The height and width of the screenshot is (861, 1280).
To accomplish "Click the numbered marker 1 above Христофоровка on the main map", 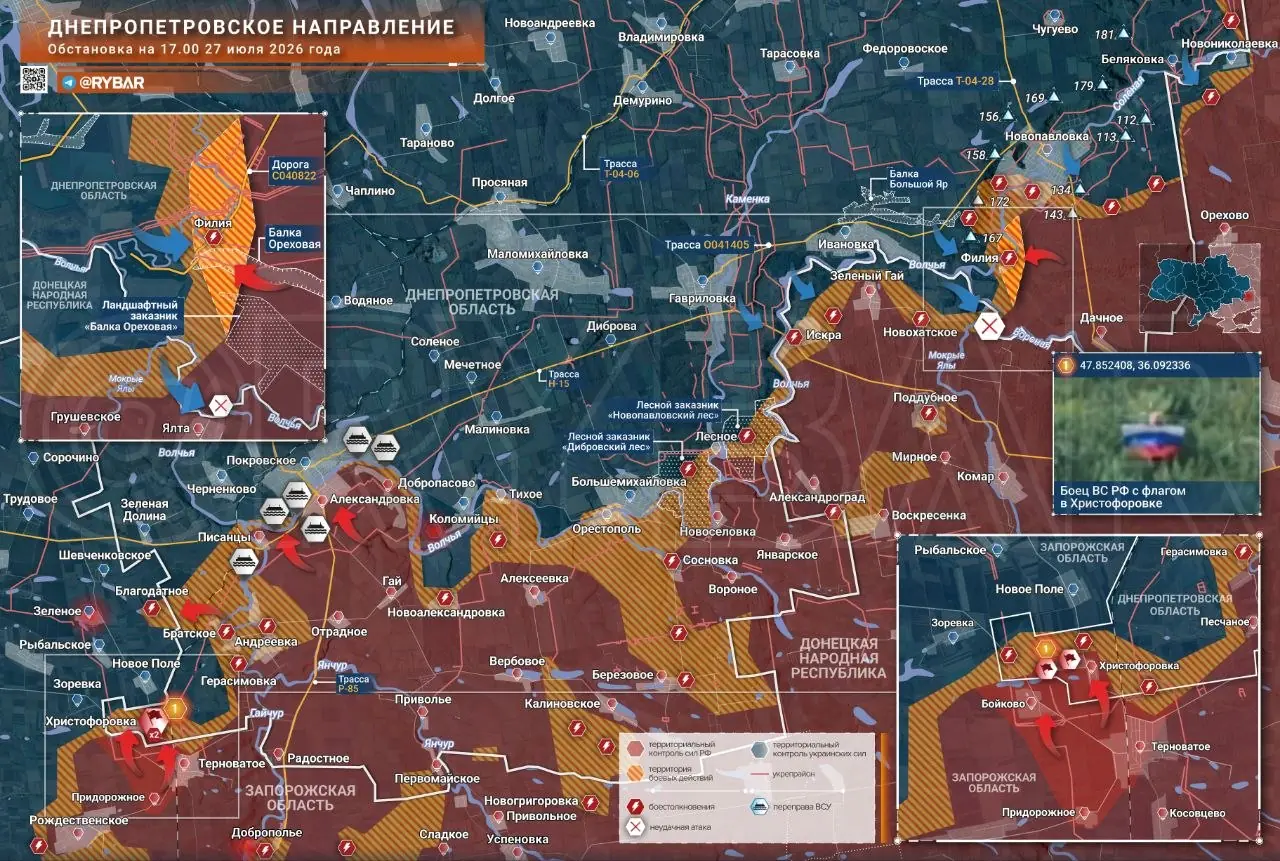I will (175, 709).
